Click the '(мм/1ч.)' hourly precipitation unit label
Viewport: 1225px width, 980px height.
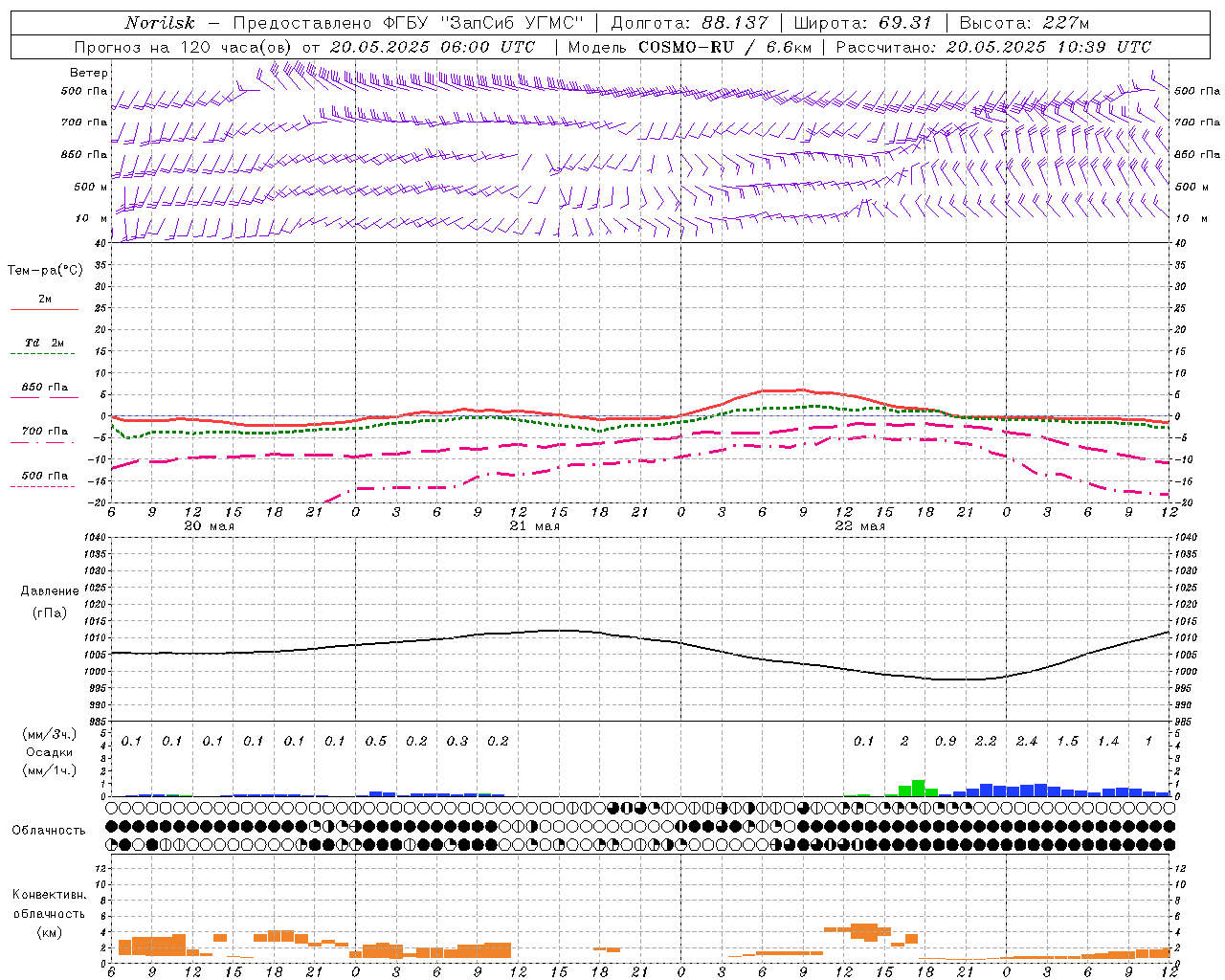pos(49,770)
